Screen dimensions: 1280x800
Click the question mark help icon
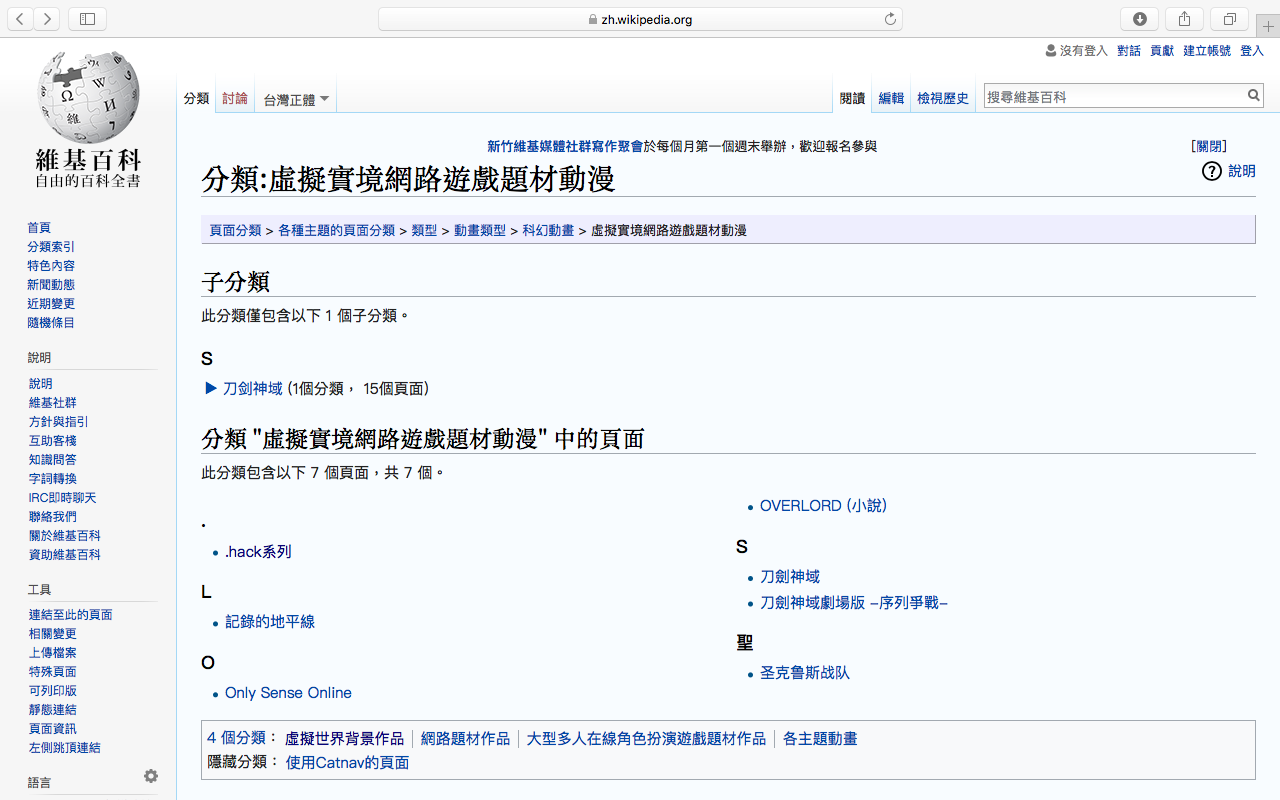1211,171
